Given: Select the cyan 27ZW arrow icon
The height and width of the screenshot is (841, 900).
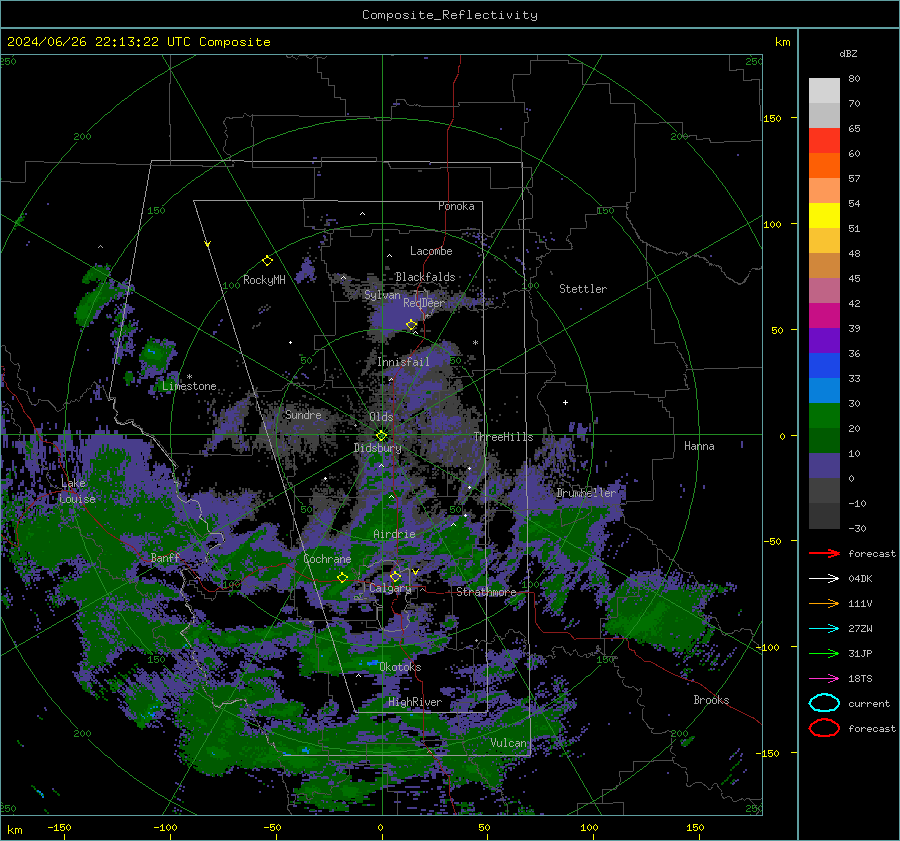Looking at the screenshot, I should (824, 629).
